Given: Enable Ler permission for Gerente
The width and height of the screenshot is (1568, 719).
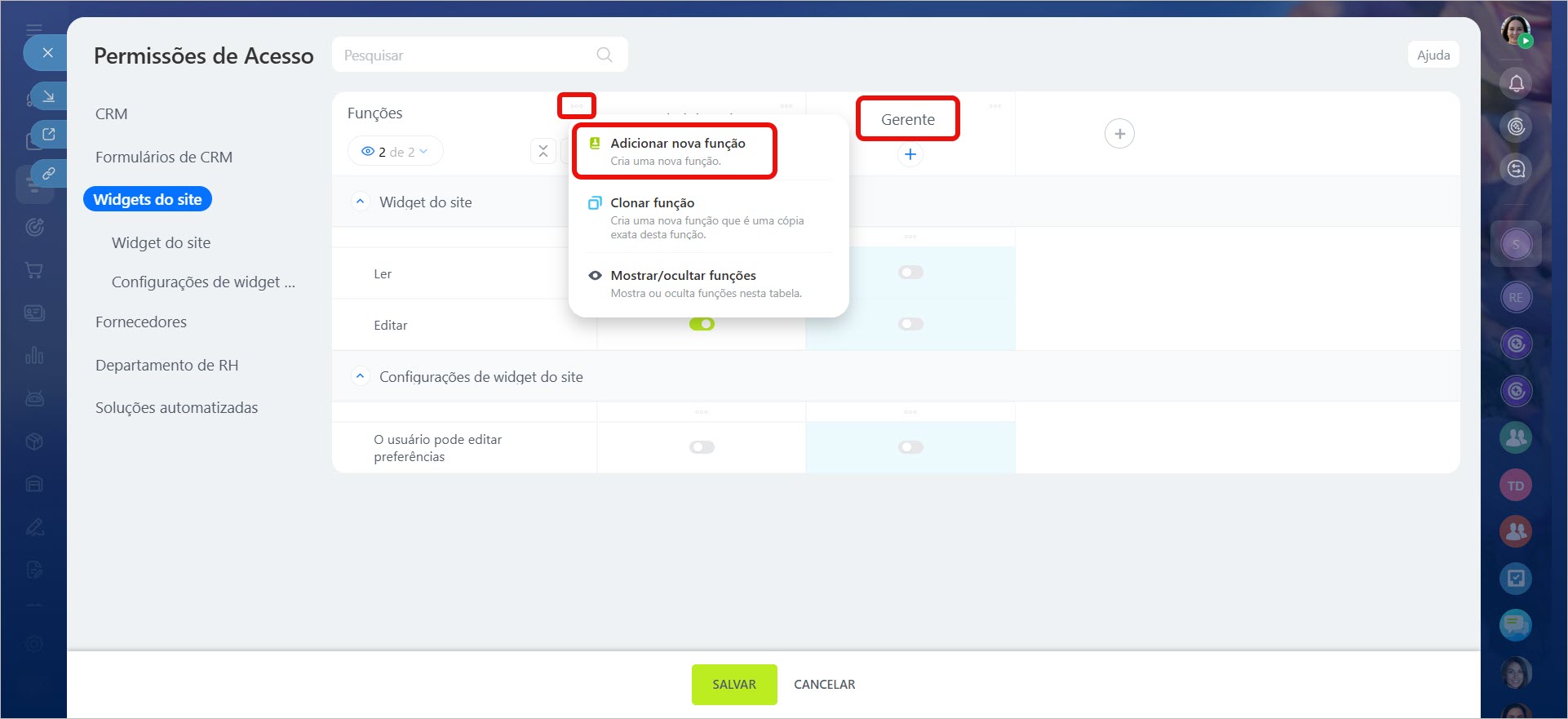Looking at the screenshot, I should click(910, 273).
